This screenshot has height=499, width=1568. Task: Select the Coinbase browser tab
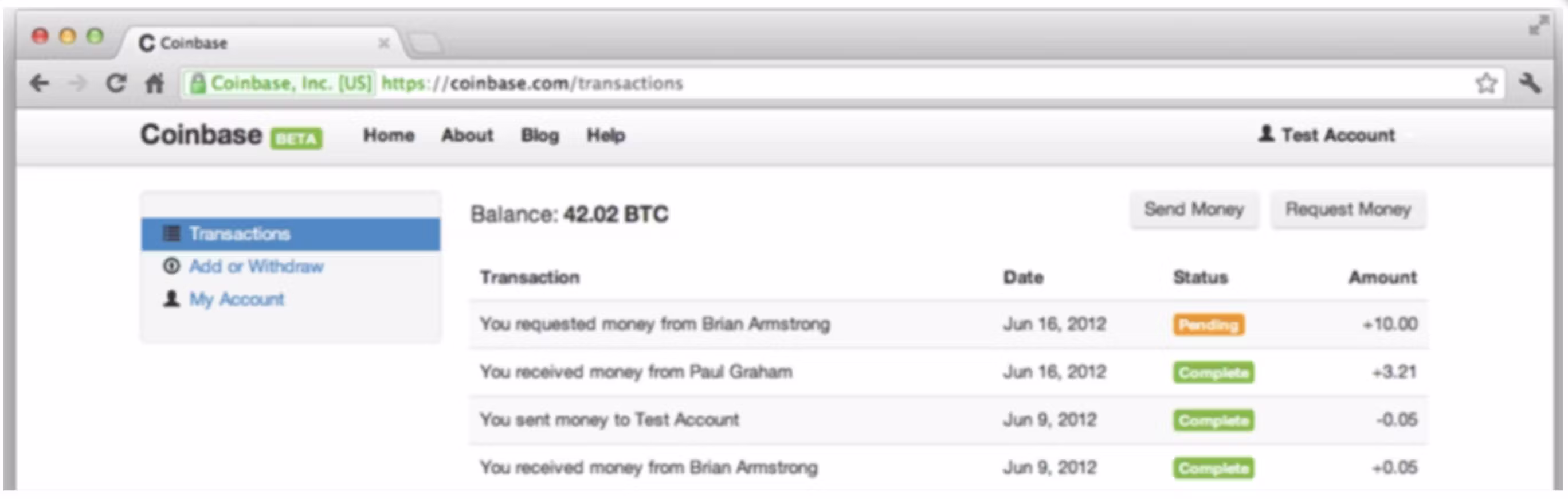point(195,42)
